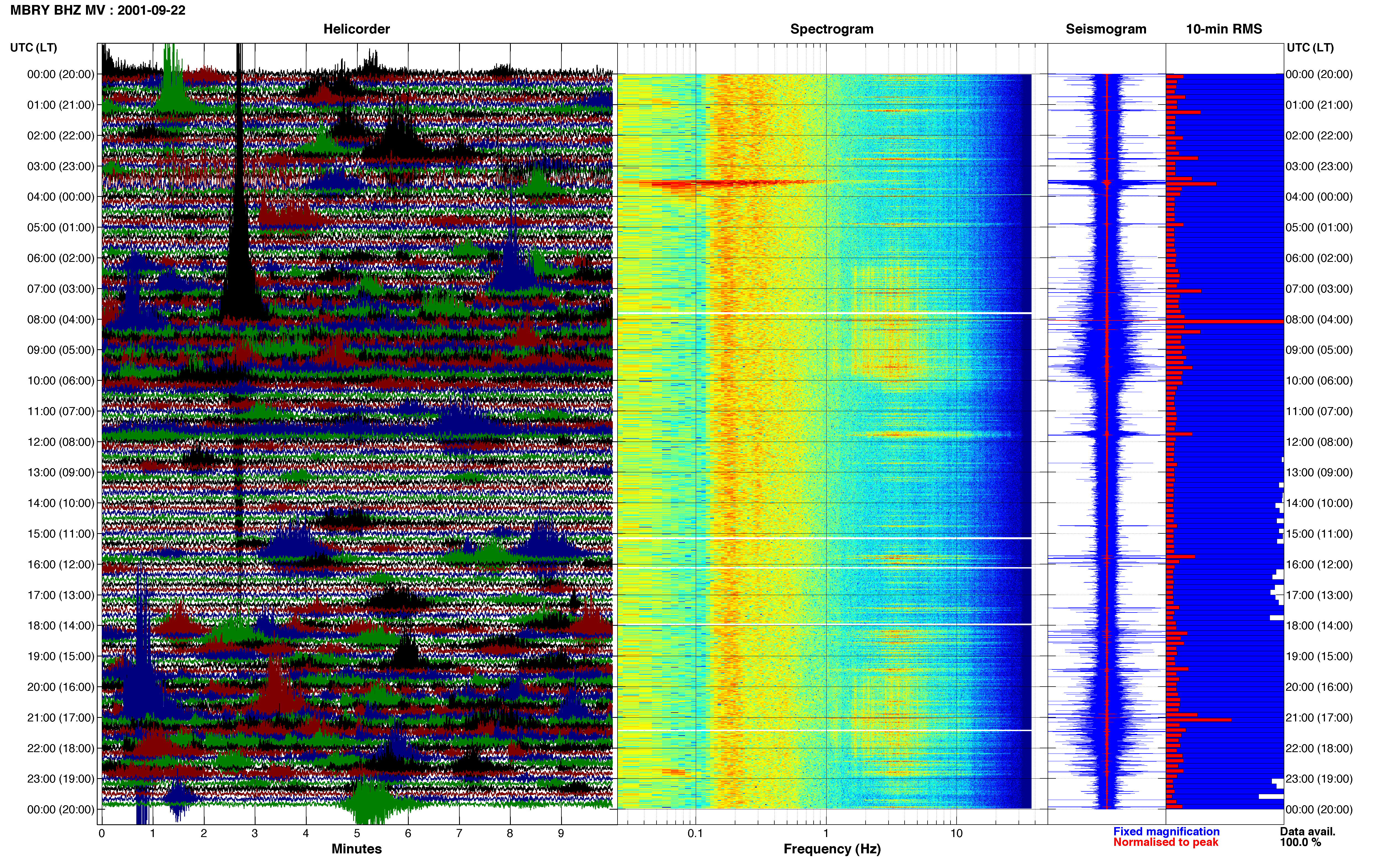1388x868 pixels.
Task: Click the 'Normalised to peak' legend text
Action: point(1165,843)
